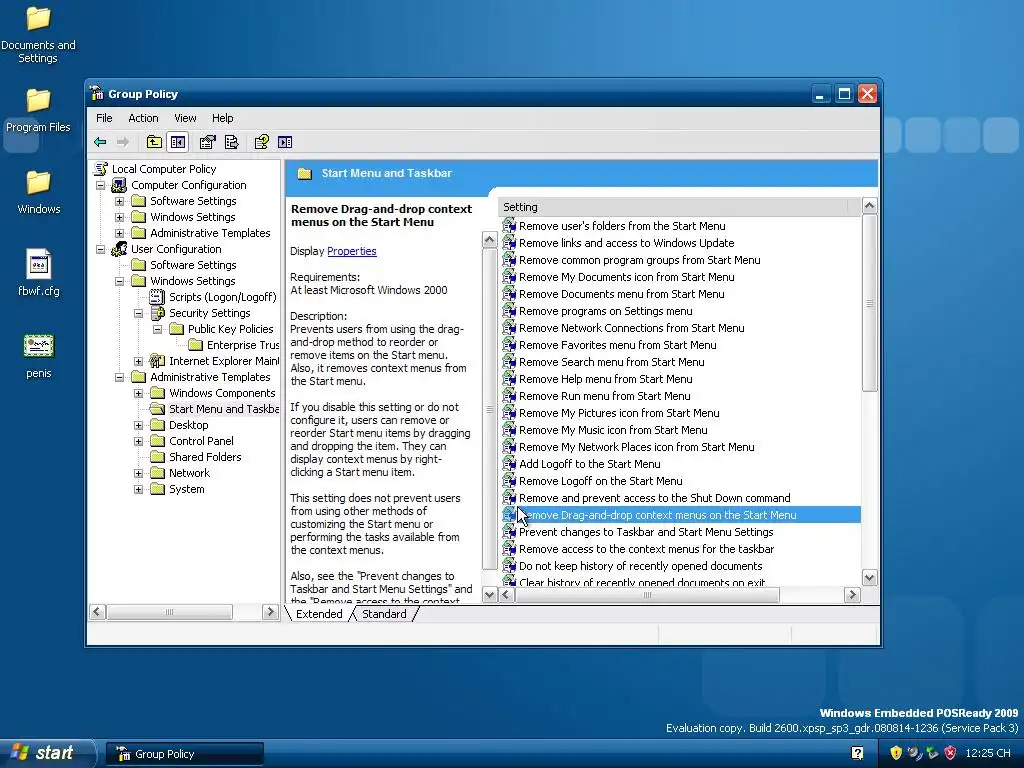This screenshot has height=768, width=1024.
Task: Expand the System tree node
Action: [x=138, y=489]
